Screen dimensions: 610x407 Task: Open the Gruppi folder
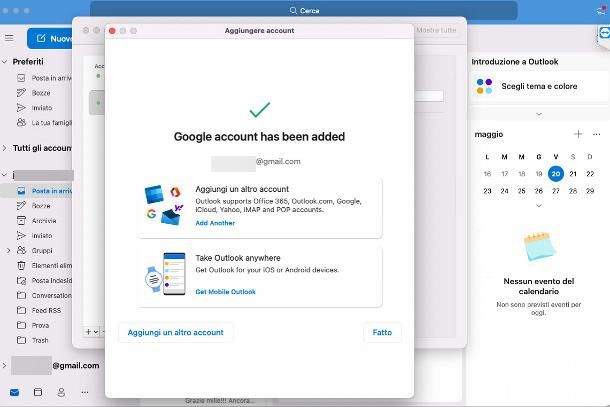tap(35, 251)
